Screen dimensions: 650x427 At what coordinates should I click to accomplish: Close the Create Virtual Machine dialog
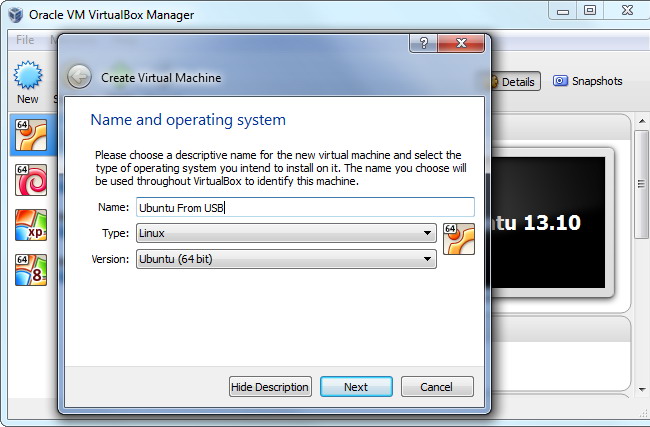pyautogui.click(x=463, y=44)
